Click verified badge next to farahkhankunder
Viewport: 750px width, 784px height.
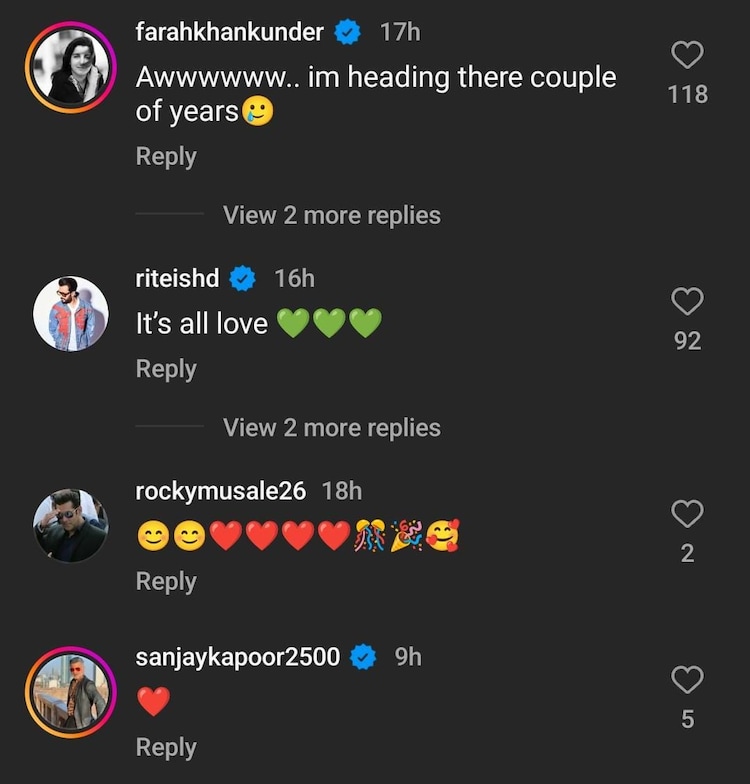click(x=347, y=32)
